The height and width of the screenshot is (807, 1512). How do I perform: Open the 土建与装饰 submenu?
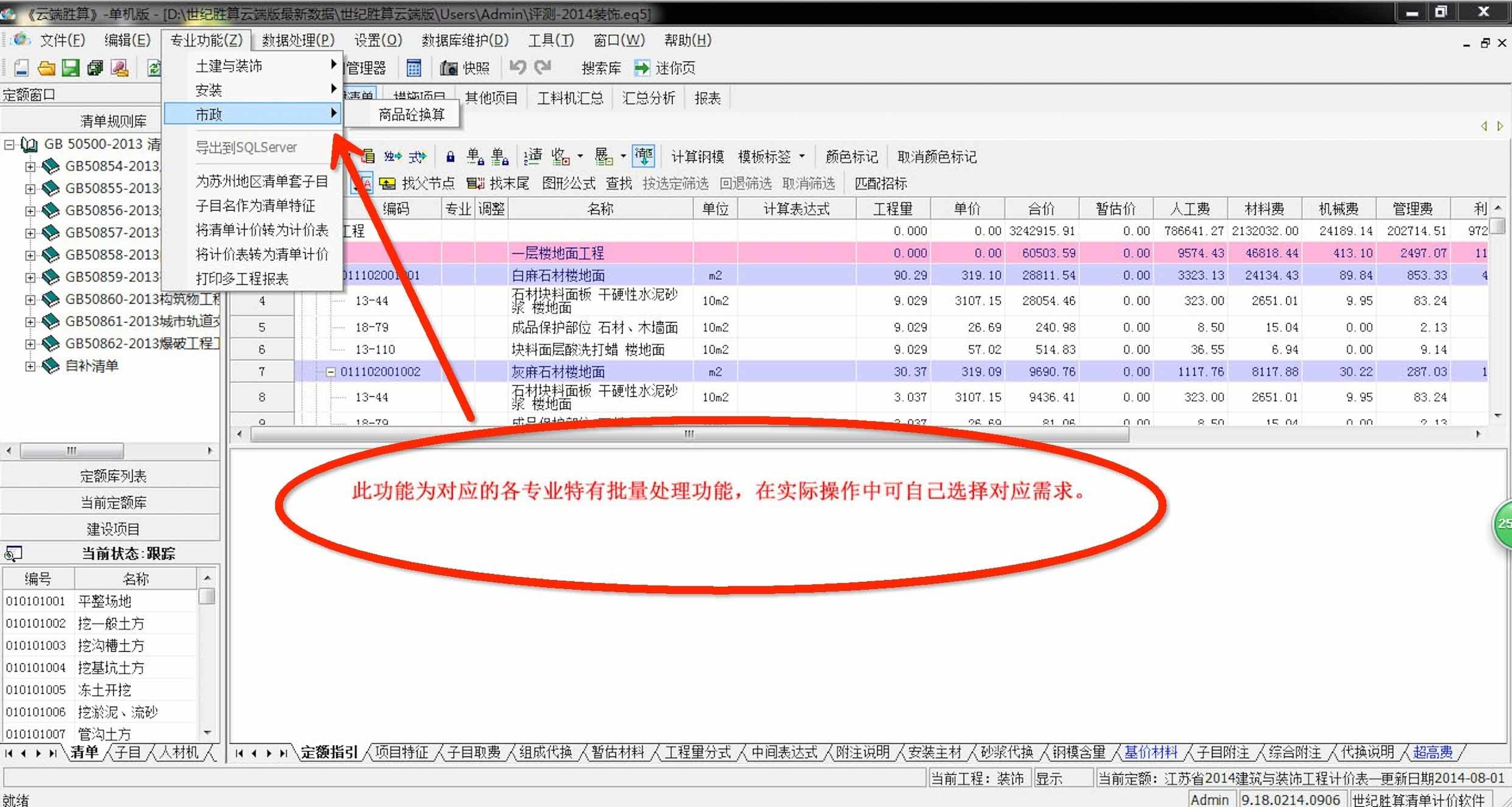(253, 65)
